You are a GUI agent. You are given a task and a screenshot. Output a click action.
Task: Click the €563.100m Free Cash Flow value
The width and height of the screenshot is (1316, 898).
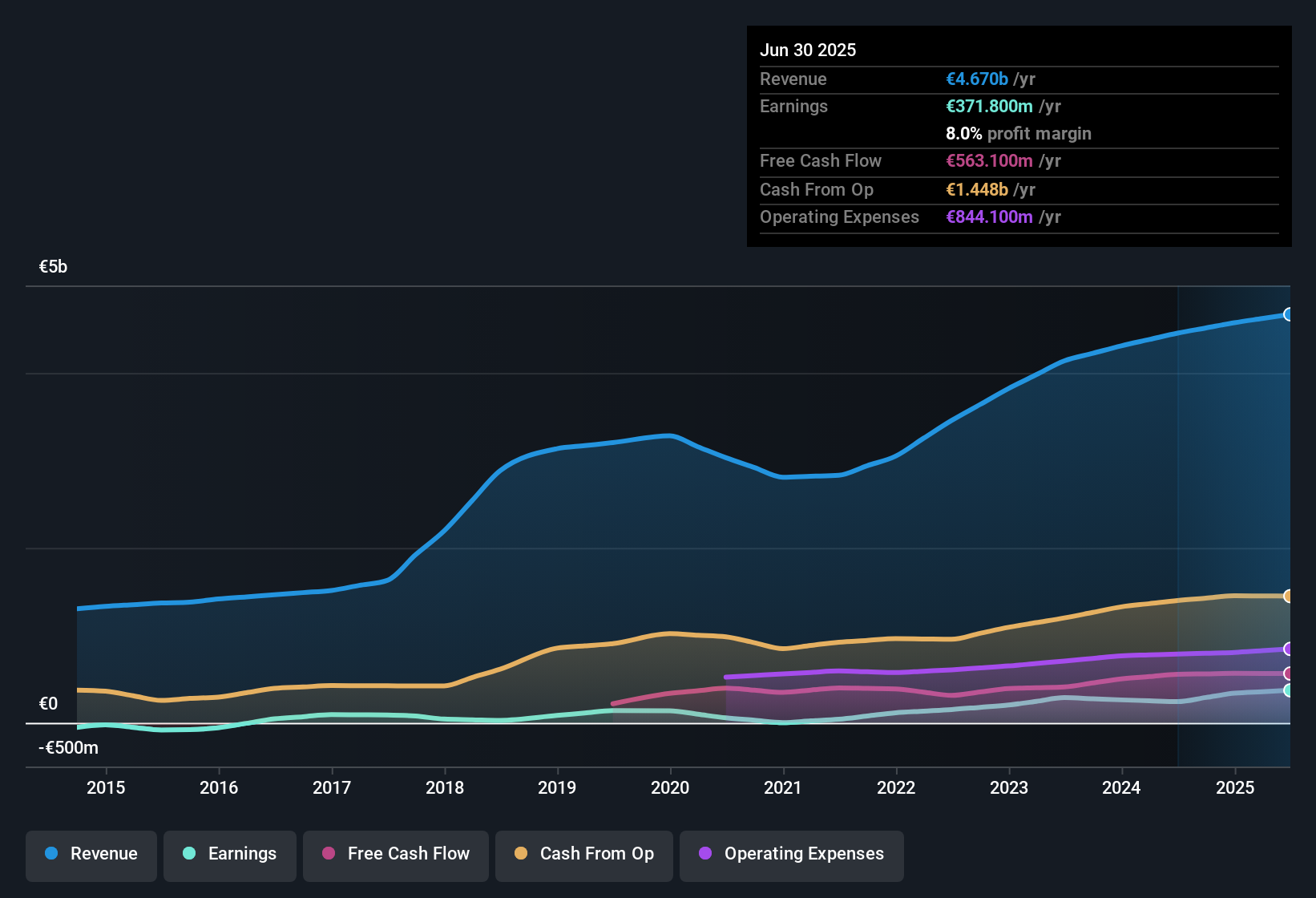[x=989, y=160]
